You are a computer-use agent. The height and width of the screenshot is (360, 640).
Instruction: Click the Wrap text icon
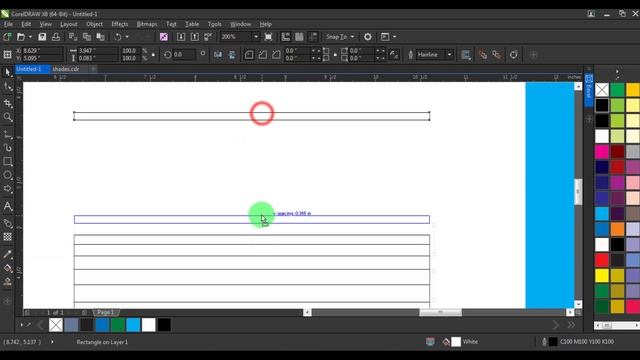point(466,54)
